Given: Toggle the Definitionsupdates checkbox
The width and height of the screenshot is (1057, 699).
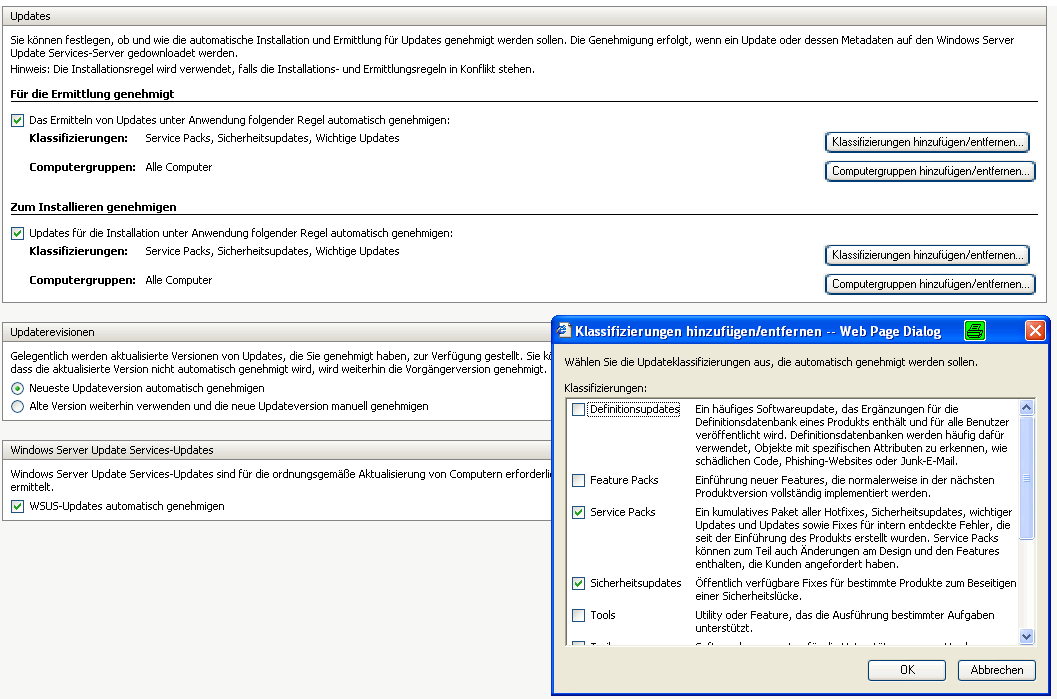Looking at the screenshot, I should click(578, 409).
